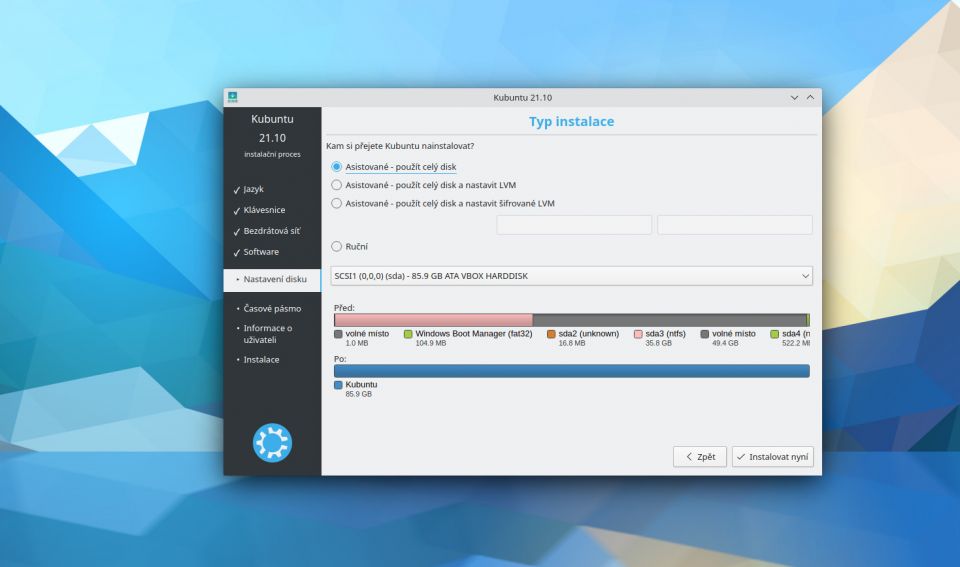The image size is (960, 567).
Task: Click the gray 'volné místo' 1.0 MB legend swatch
Action: coord(338,334)
